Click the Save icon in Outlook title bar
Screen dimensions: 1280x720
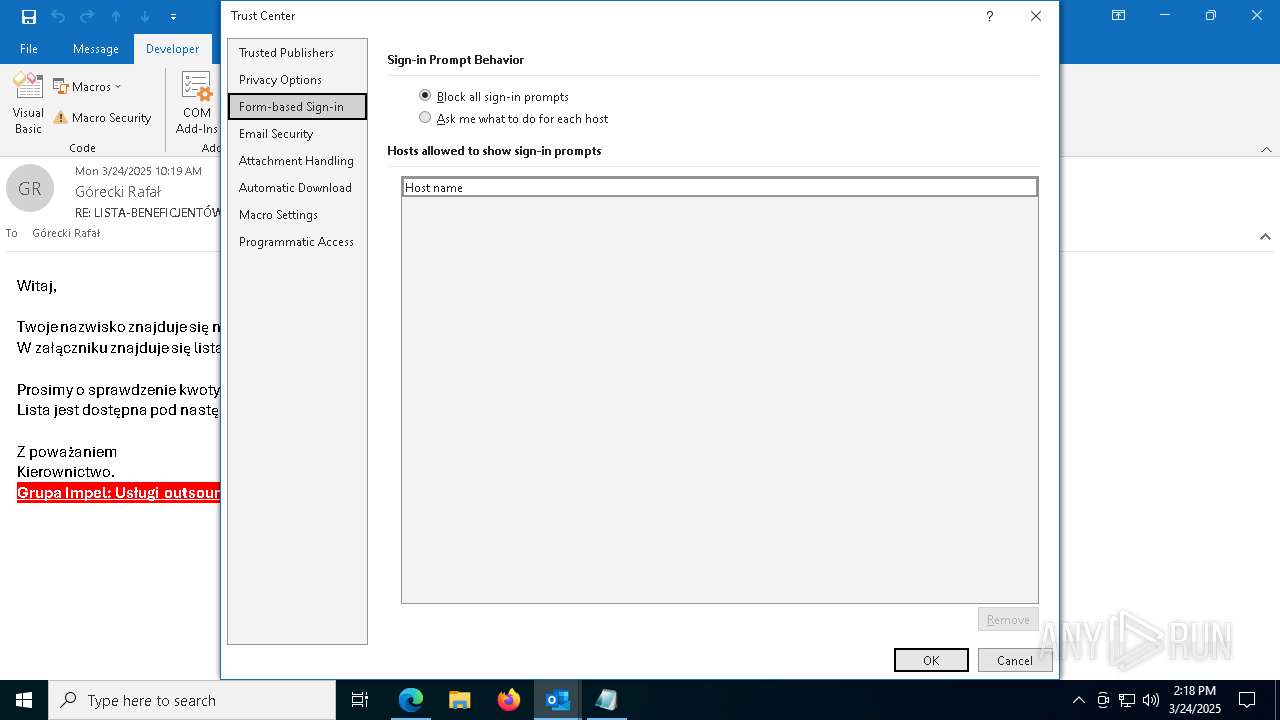click(29, 16)
